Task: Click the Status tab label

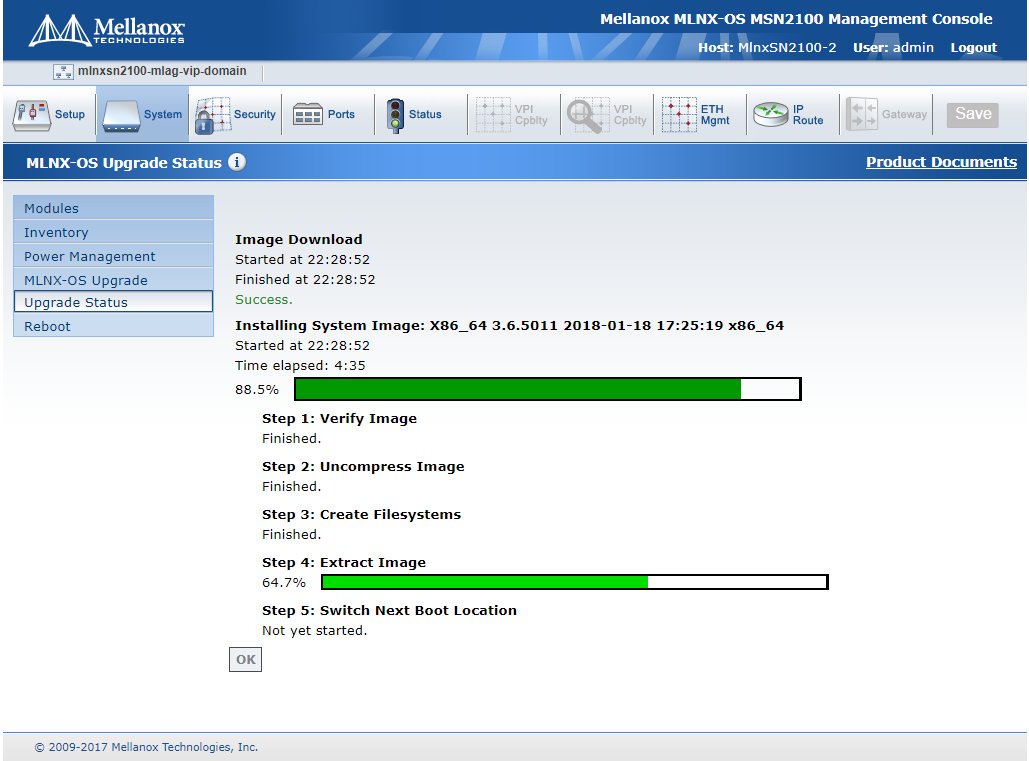Action: point(425,114)
